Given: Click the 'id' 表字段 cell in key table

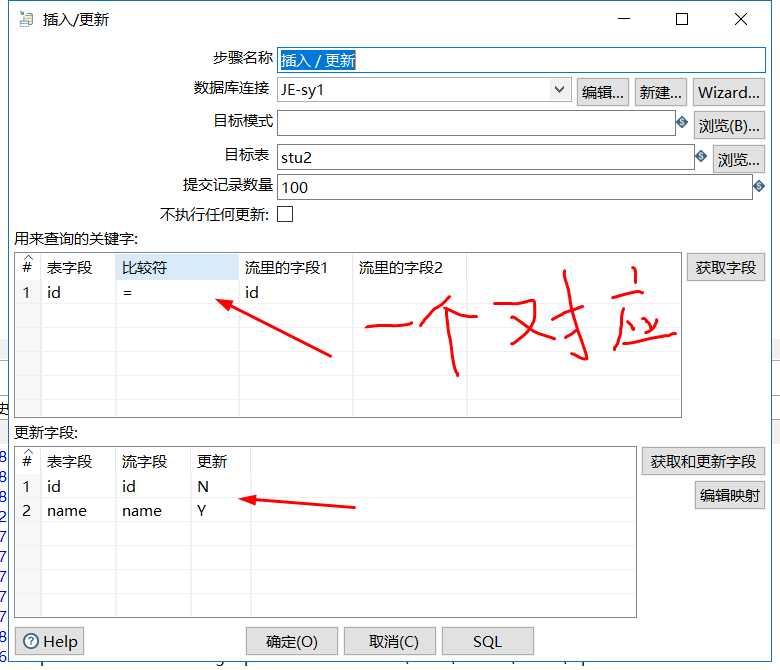Looking at the screenshot, I should tap(78, 292).
